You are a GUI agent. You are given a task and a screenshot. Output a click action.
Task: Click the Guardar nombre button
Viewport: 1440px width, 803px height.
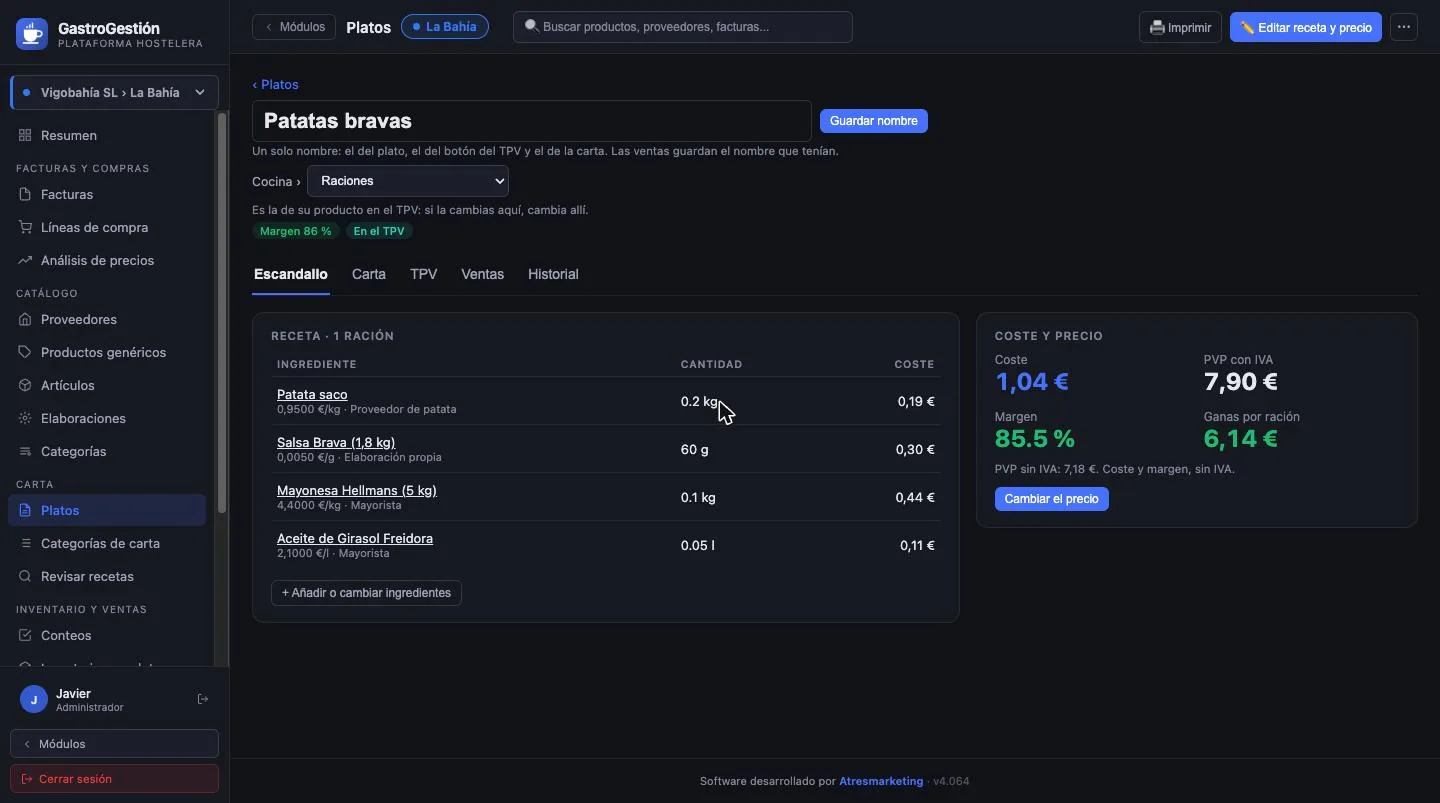[x=874, y=121]
